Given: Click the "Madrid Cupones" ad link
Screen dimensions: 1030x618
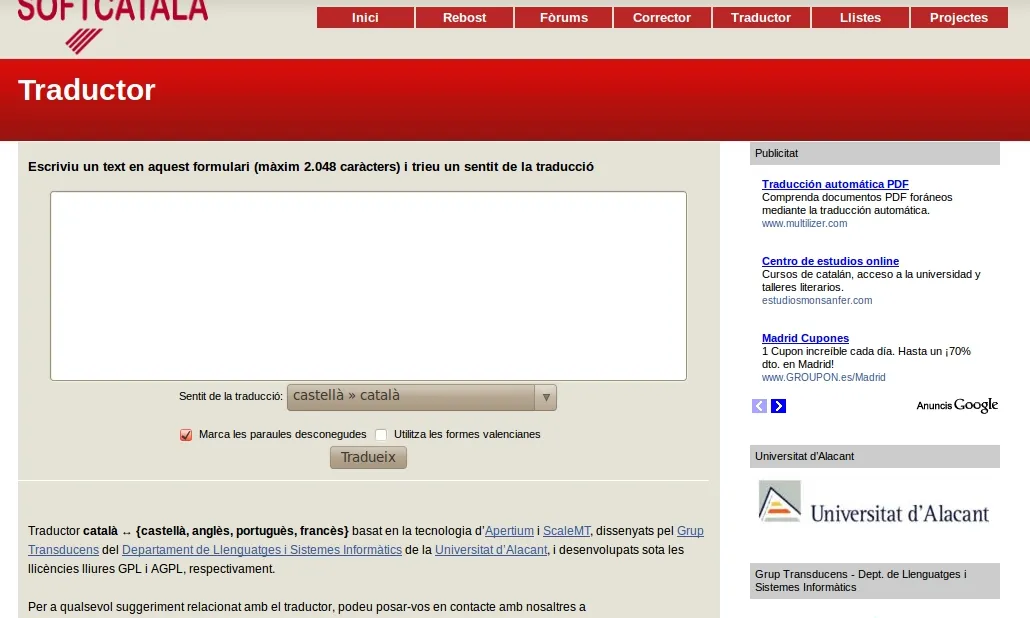Looking at the screenshot, I should click(x=805, y=338).
